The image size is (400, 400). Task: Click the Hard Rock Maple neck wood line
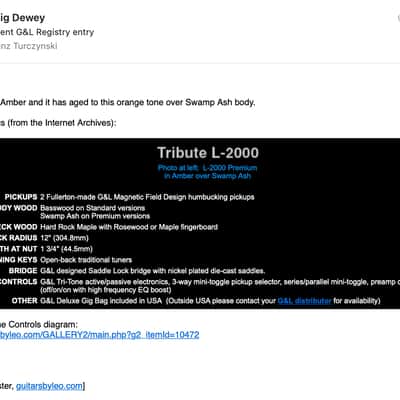pyautogui.click(x=129, y=227)
